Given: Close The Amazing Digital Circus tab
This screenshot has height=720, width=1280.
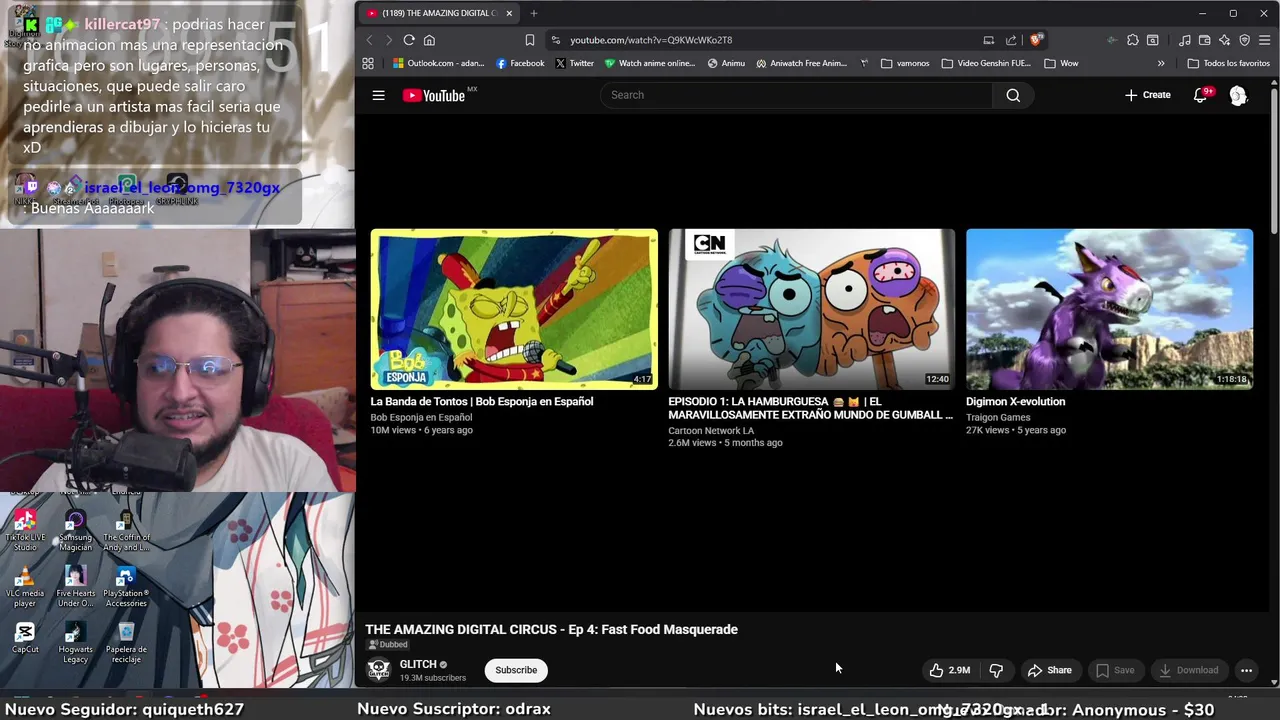Looking at the screenshot, I should 509,13.
